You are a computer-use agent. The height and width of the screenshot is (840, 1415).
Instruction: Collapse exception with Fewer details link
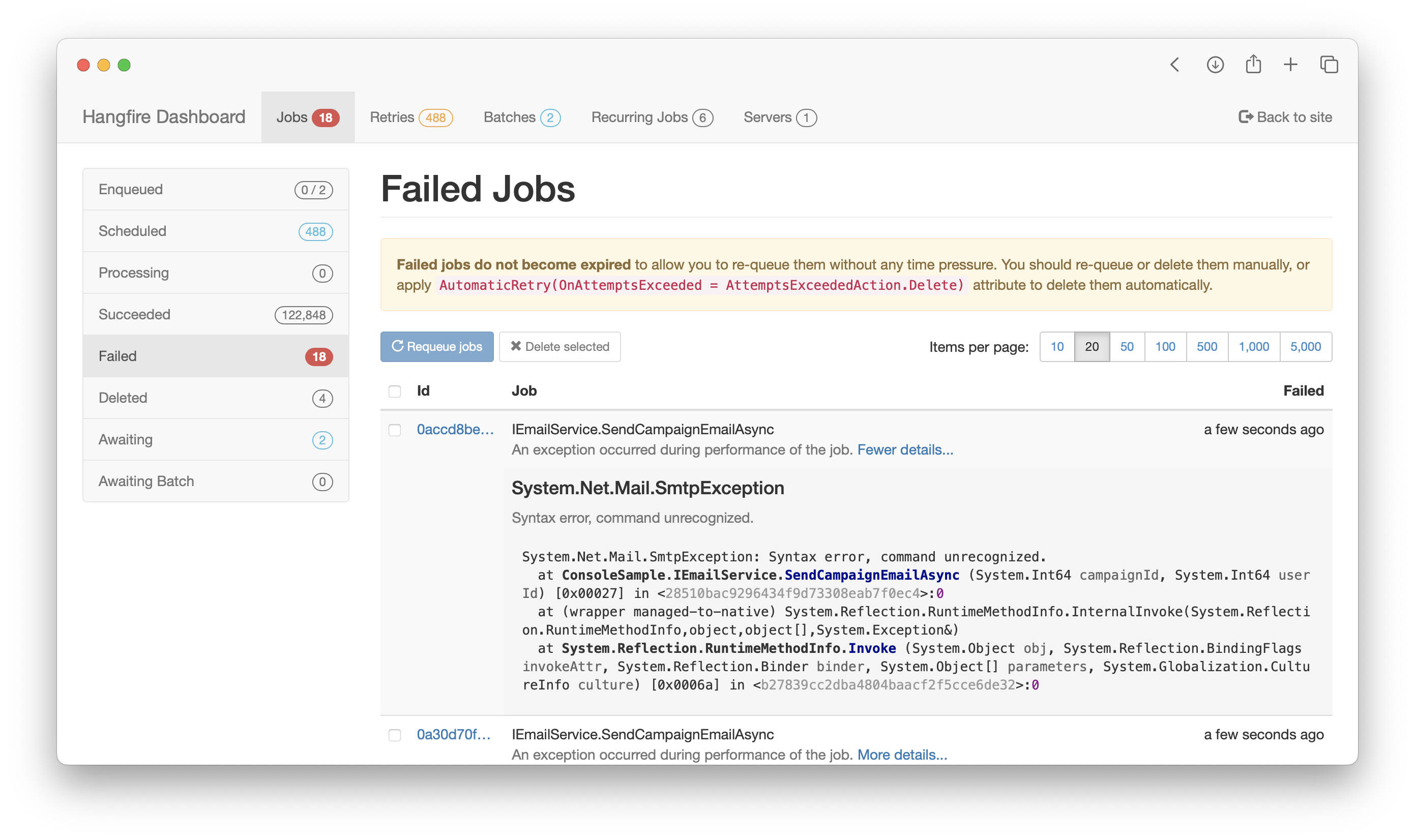pyautogui.click(x=905, y=449)
